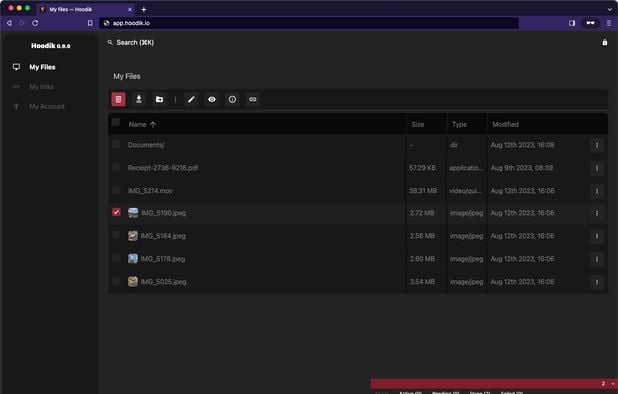Viewport: 618px width, 394px height.
Task: Open a new browser tab
Action: point(143,9)
